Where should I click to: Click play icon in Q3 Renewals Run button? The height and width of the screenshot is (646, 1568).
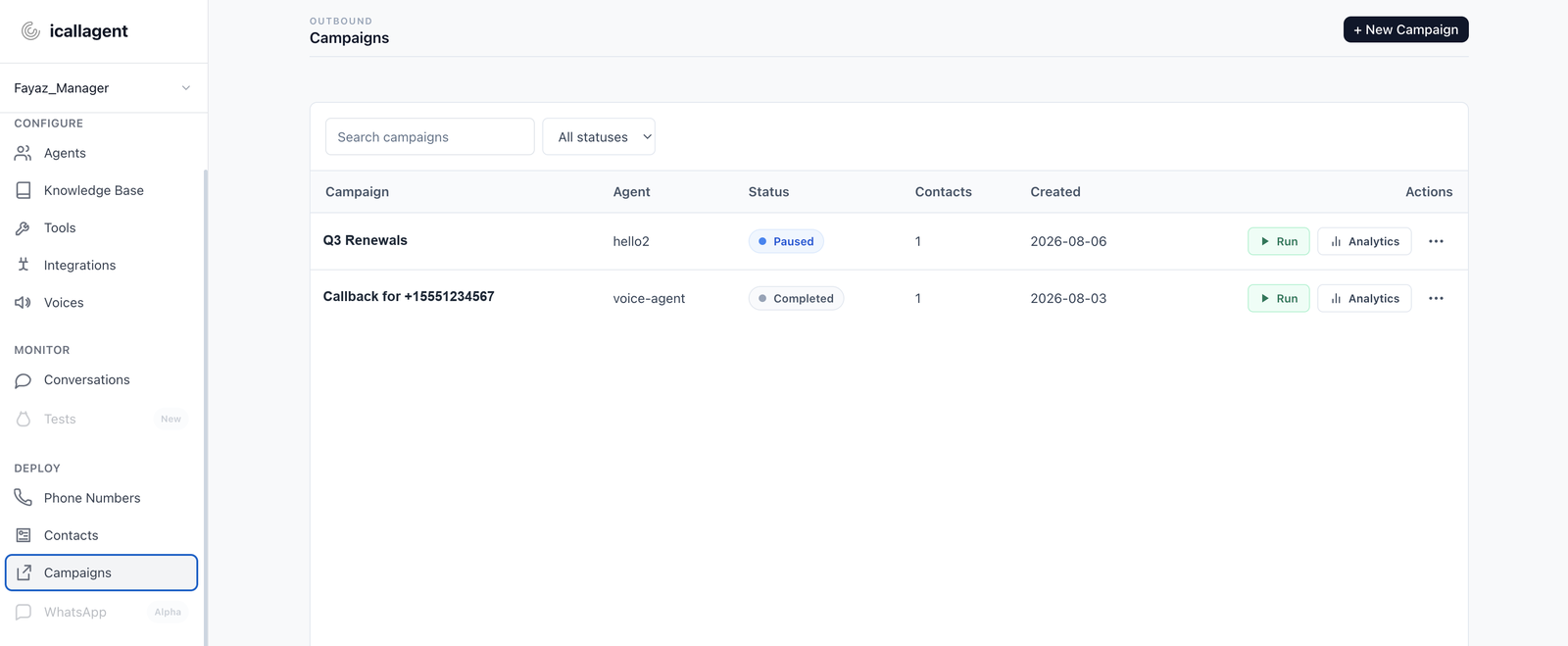click(1265, 241)
